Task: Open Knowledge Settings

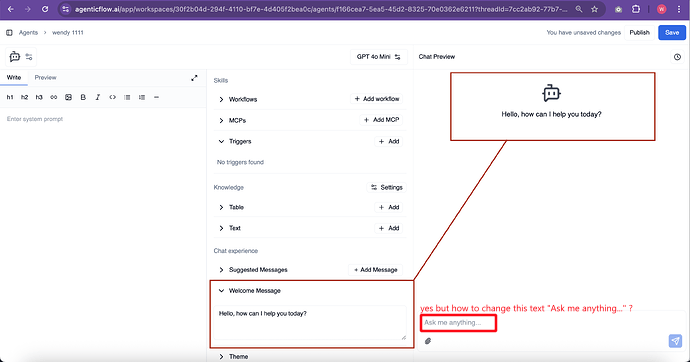Action: point(386,187)
